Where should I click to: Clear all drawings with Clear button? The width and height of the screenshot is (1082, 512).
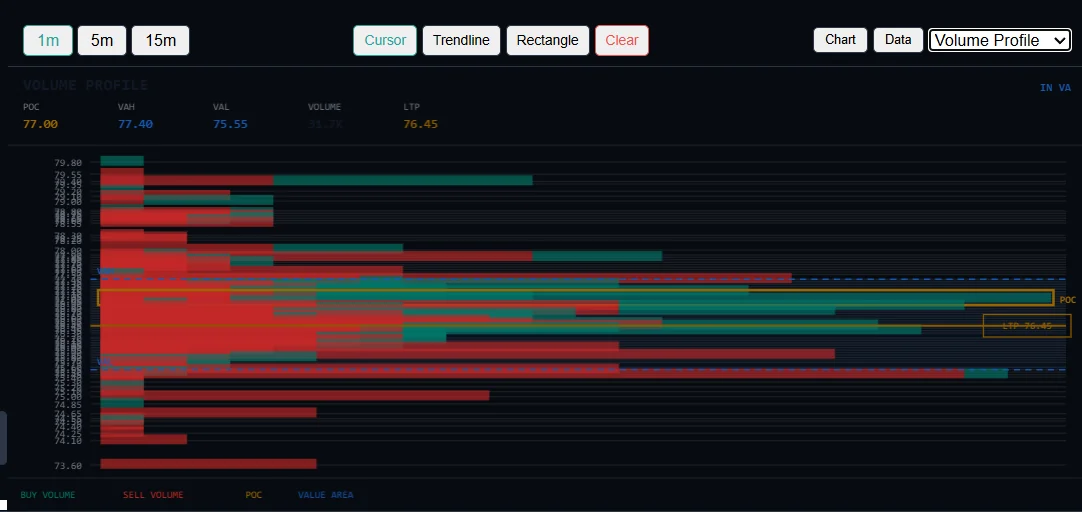pyautogui.click(x=622, y=40)
